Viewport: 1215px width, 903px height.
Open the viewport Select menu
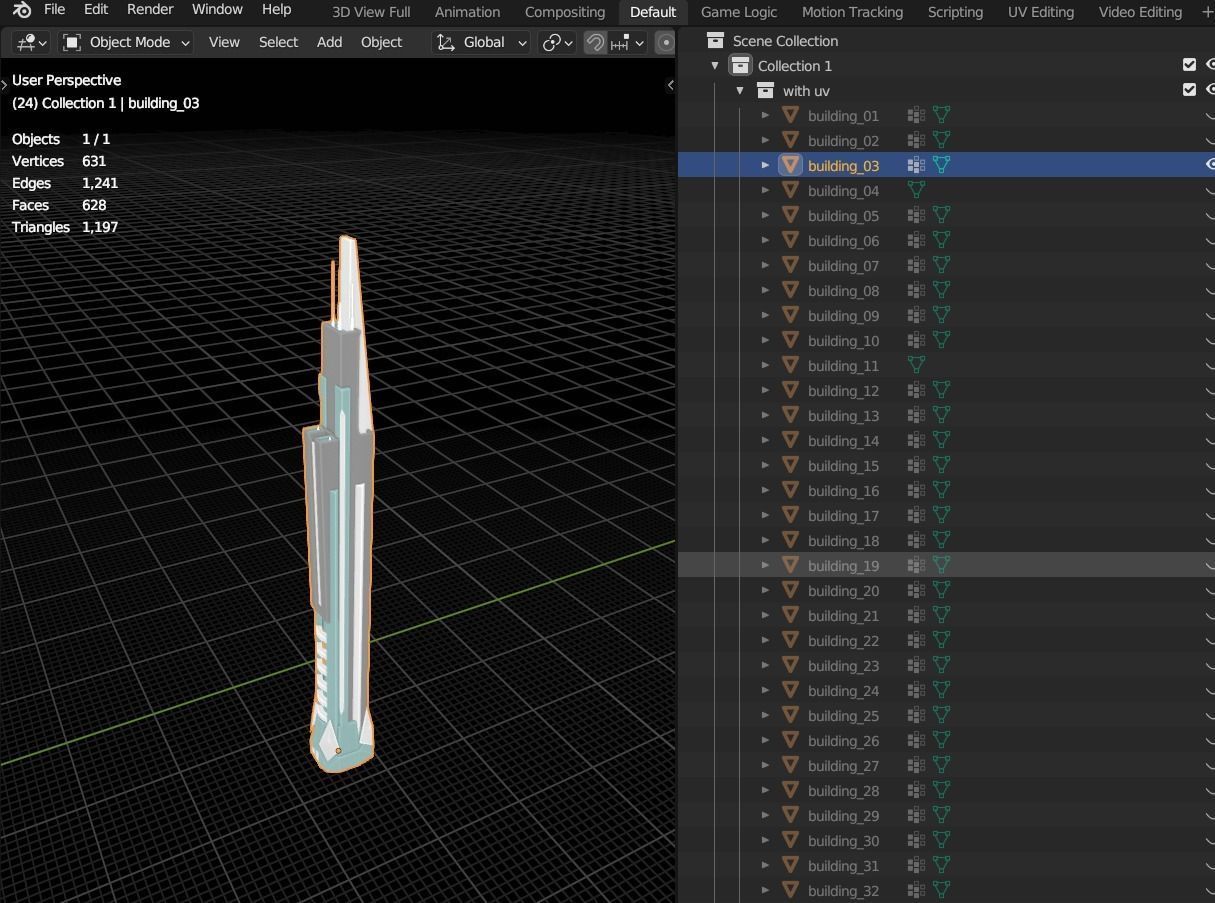pyautogui.click(x=278, y=42)
